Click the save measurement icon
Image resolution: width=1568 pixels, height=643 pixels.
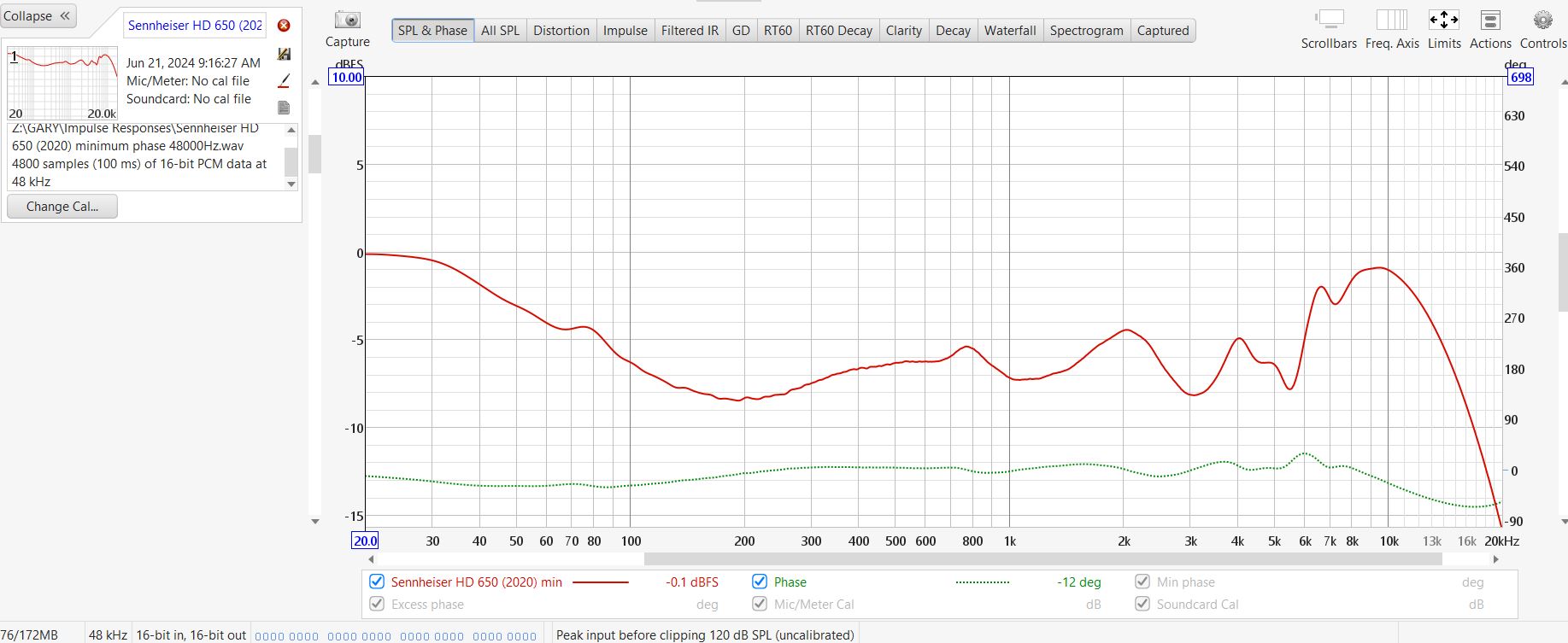click(x=284, y=54)
